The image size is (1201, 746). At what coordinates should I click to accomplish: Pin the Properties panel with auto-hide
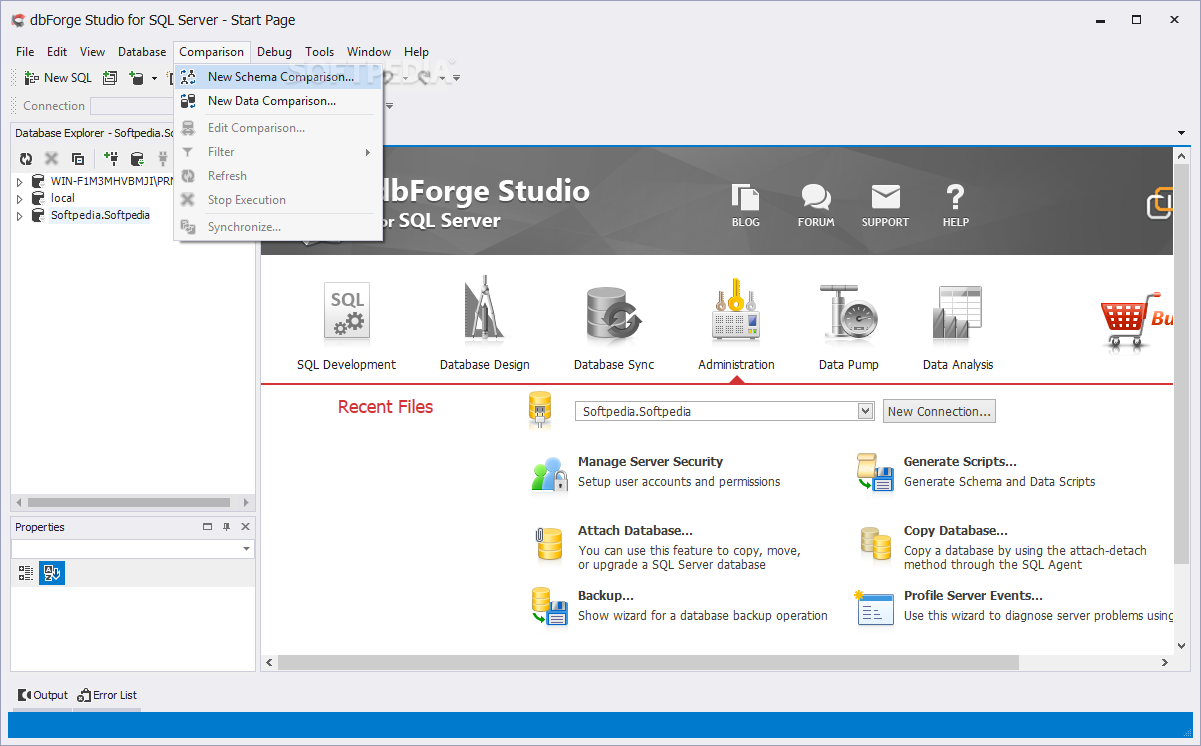point(227,527)
